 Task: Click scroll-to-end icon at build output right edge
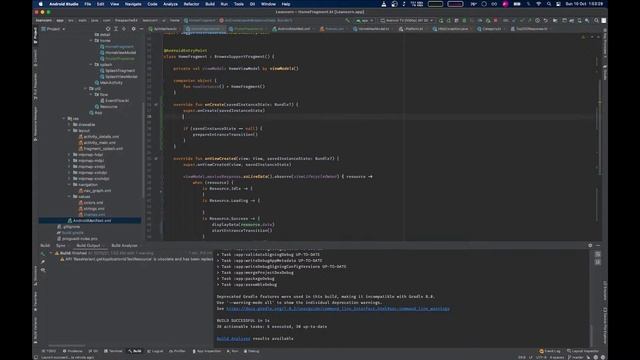click(598, 262)
